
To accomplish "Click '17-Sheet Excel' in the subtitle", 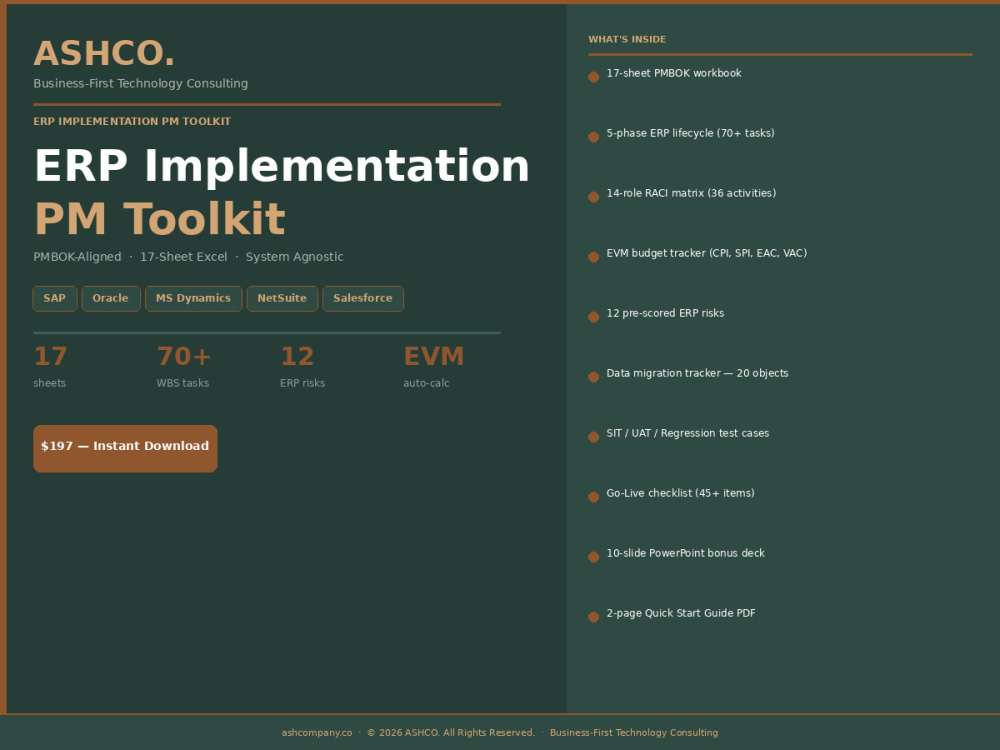I will [184, 257].
